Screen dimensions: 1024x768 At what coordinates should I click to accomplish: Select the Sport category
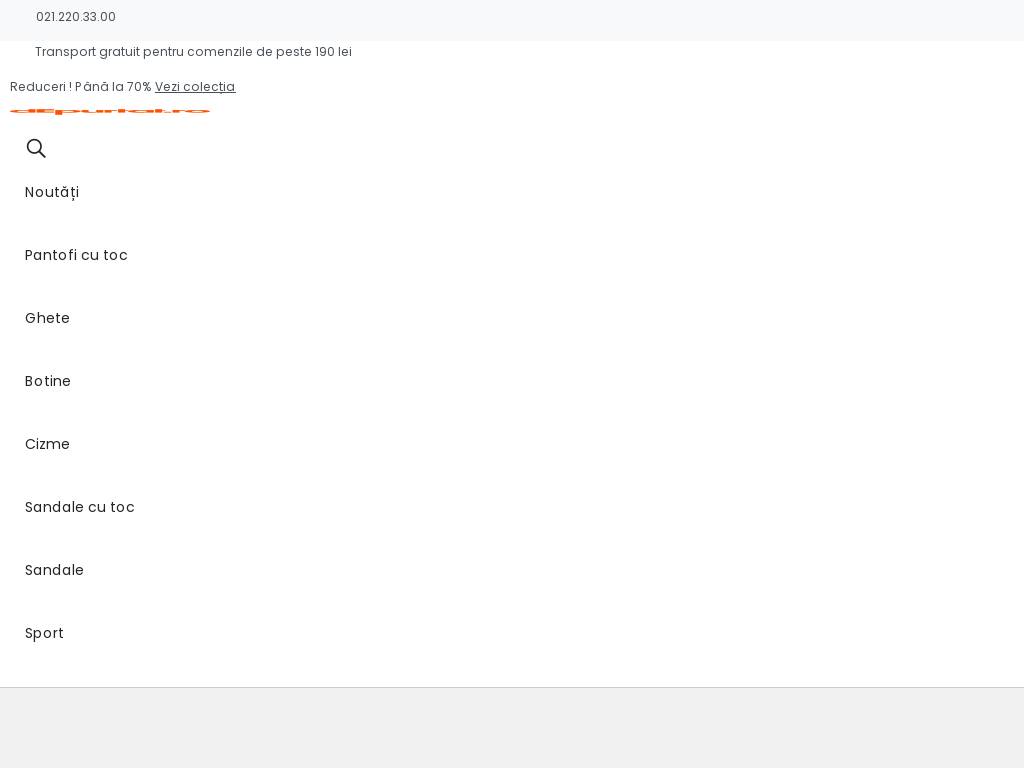pyautogui.click(x=44, y=633)
